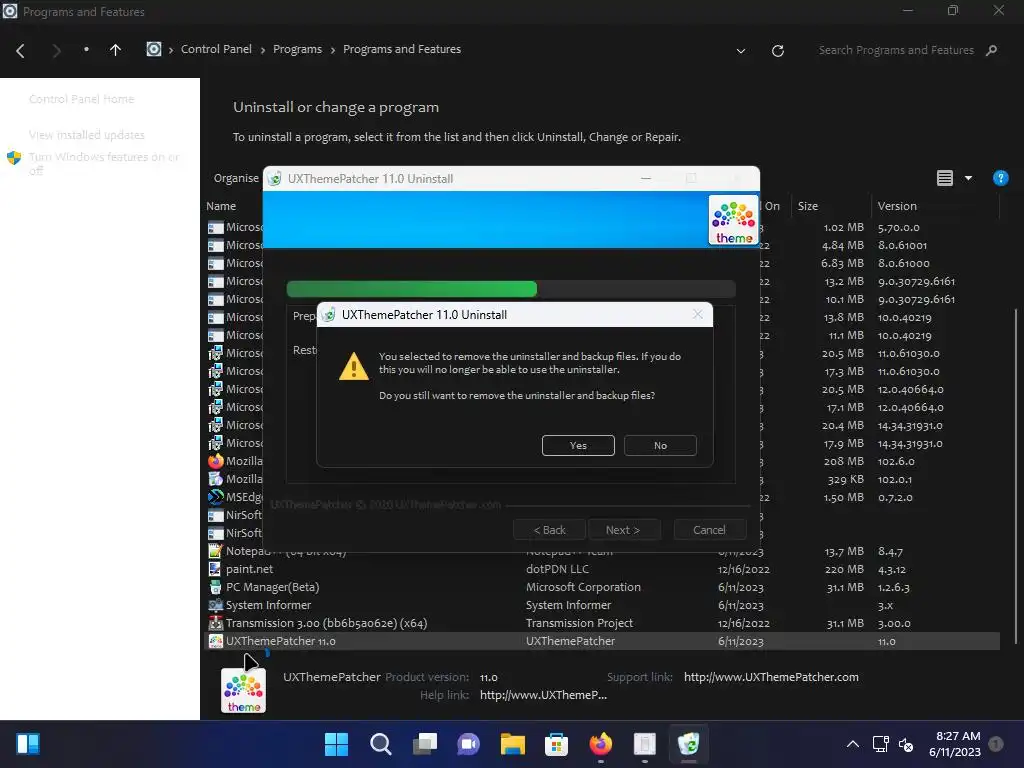Open the view options dropdown arrow
The height and width of the screenshot is (768, 1024).
coord(968,178)
